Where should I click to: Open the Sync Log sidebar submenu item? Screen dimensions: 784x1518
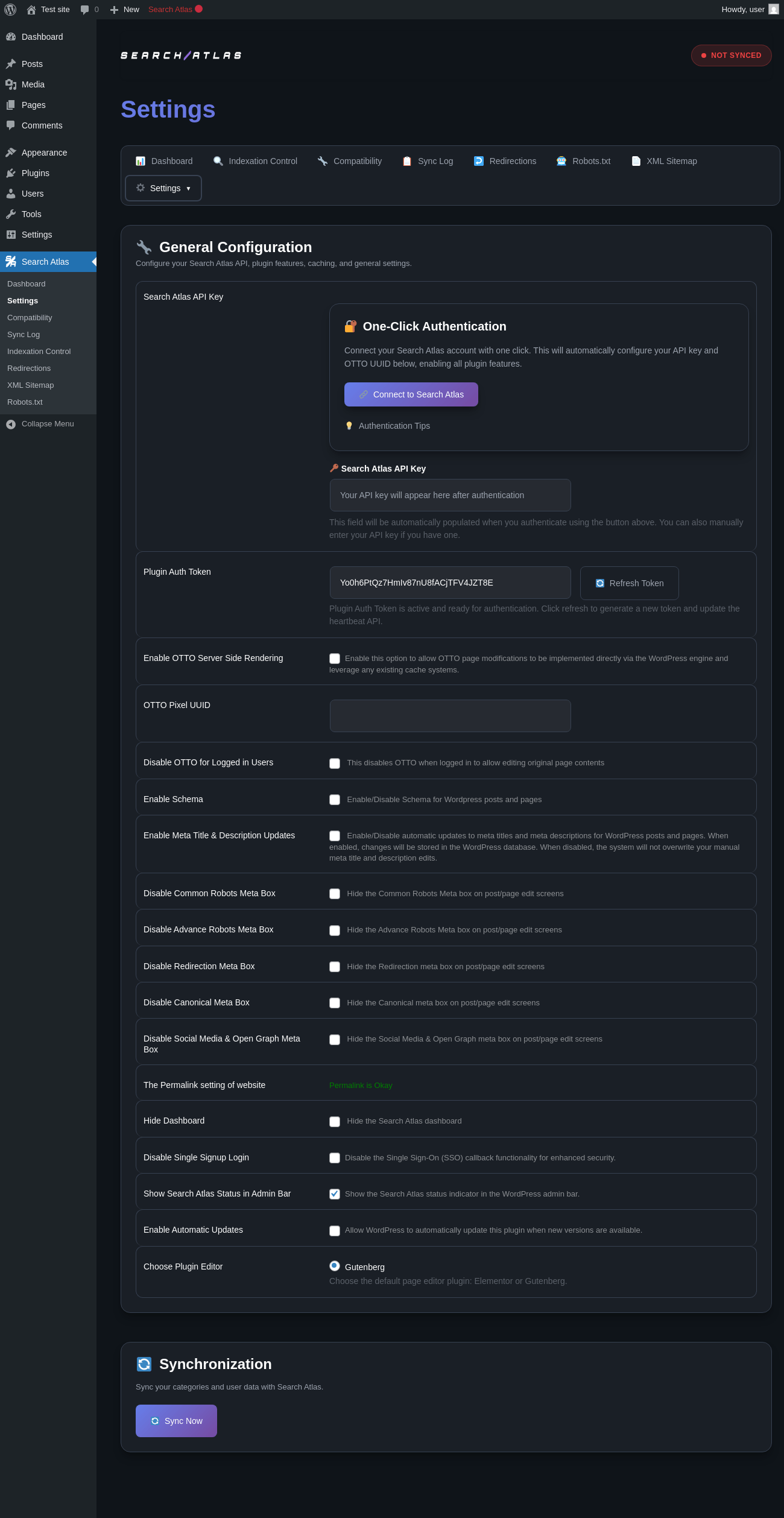click(24, 335)
